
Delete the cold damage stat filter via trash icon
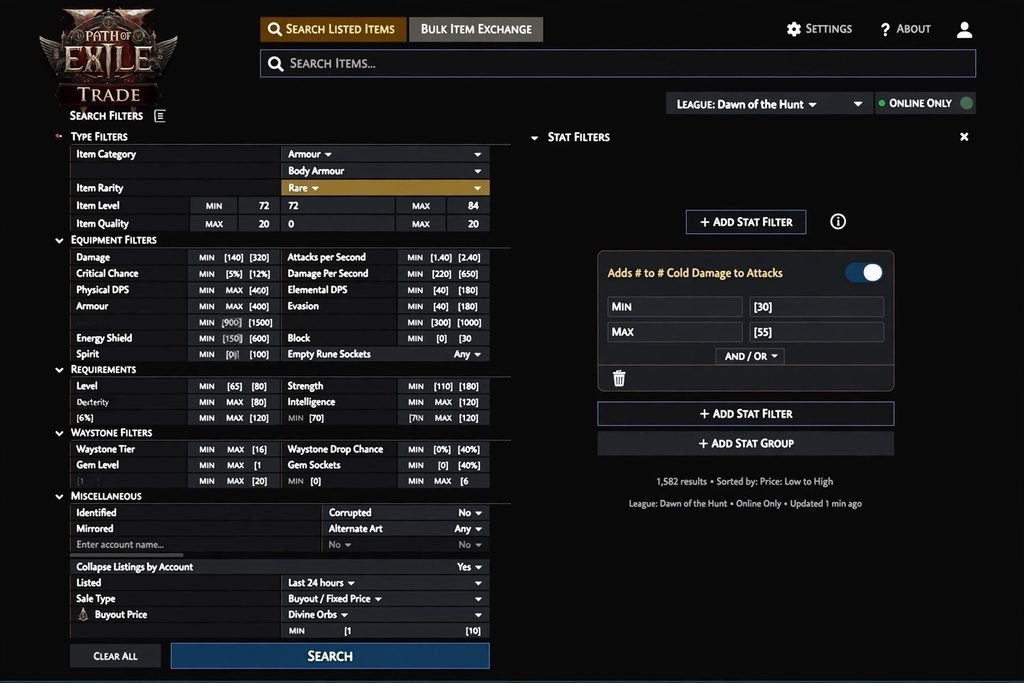[x=618, y=378]
